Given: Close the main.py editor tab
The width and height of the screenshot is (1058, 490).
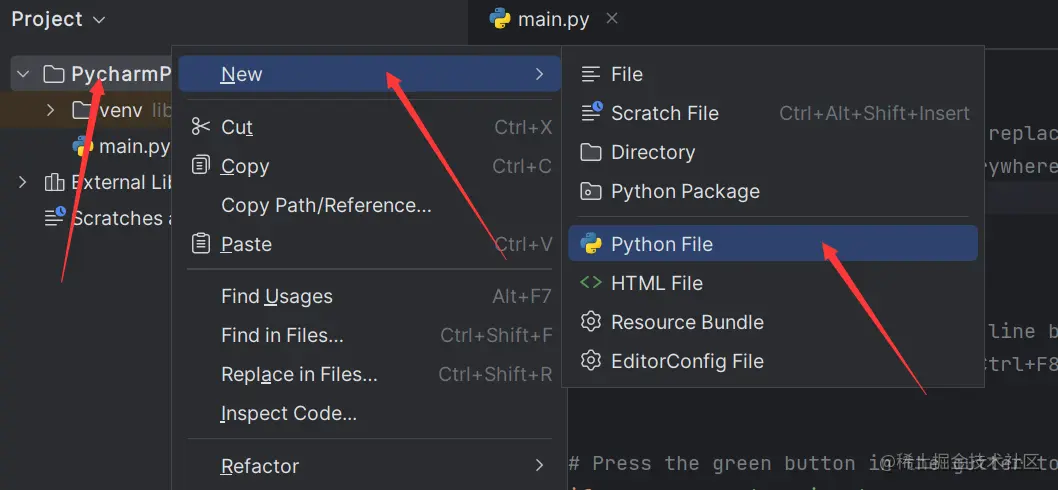Looking at the screenshot, I should (x=612, y=19).
